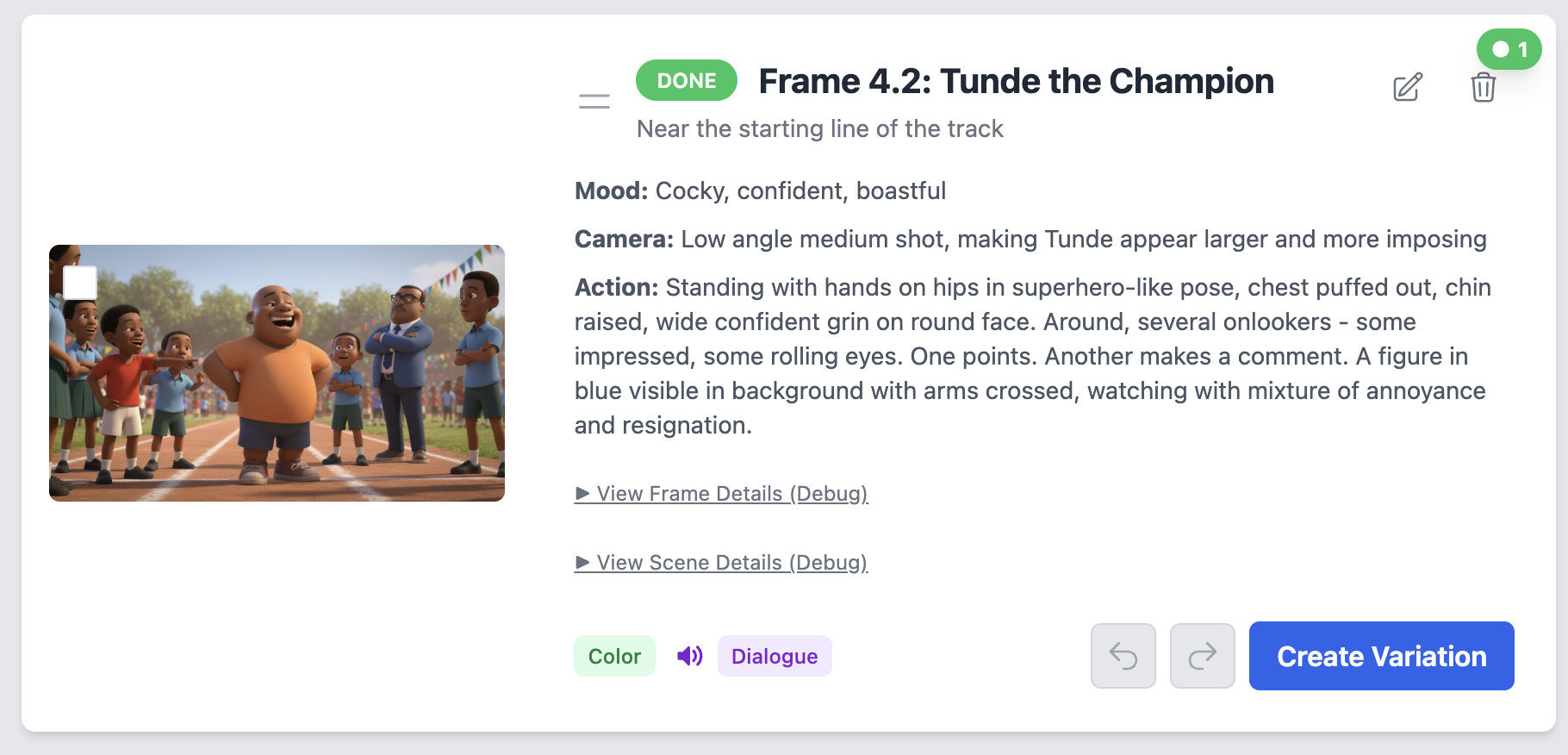Screen dimensions: 1568x755
Task: Select the green Color tag
Action: click(x=614, y=657)
